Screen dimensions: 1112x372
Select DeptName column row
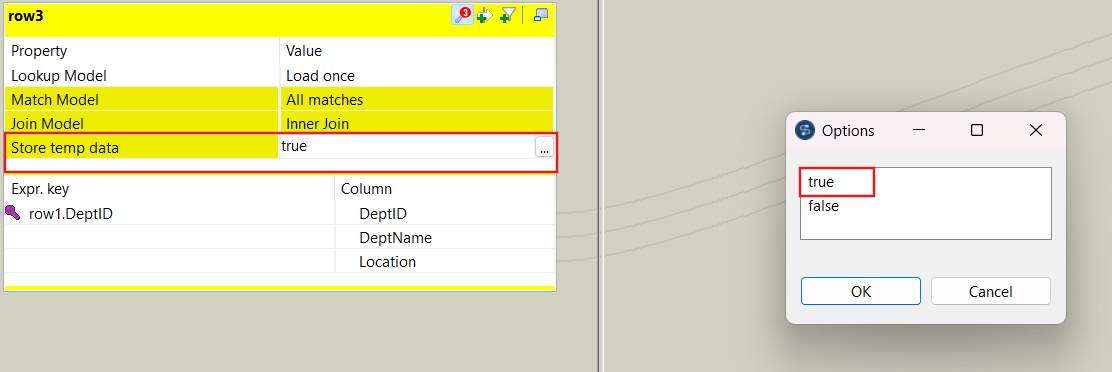coord(445,237)
